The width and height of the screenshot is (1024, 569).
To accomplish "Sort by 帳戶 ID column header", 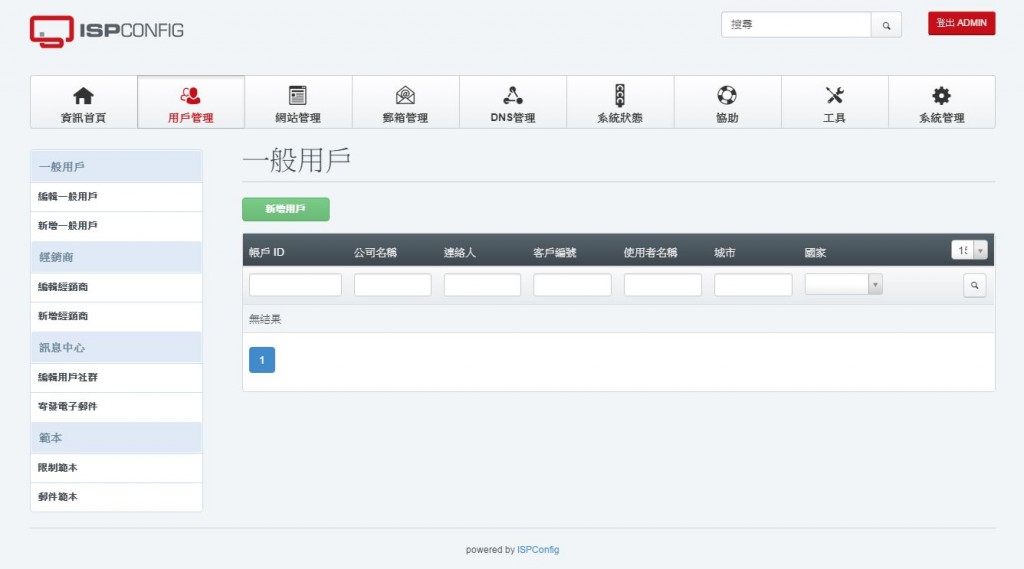I will click(266, 252).
